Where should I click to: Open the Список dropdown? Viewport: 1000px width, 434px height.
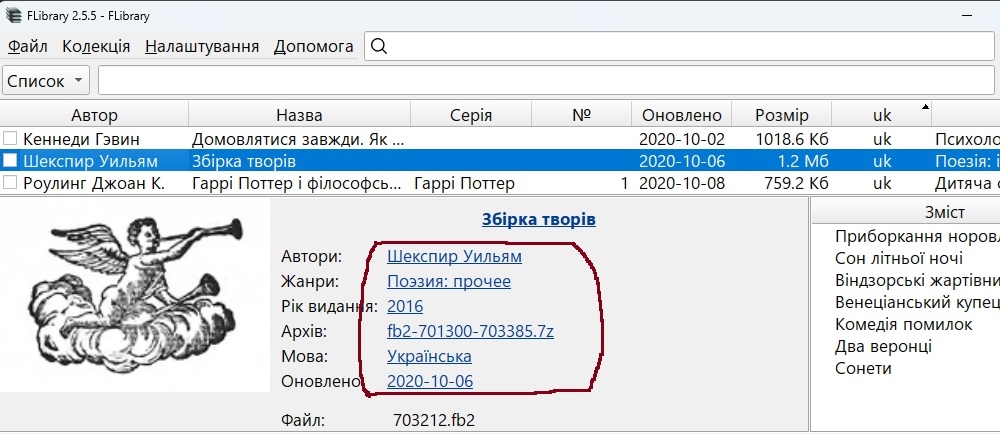[46, 81]
